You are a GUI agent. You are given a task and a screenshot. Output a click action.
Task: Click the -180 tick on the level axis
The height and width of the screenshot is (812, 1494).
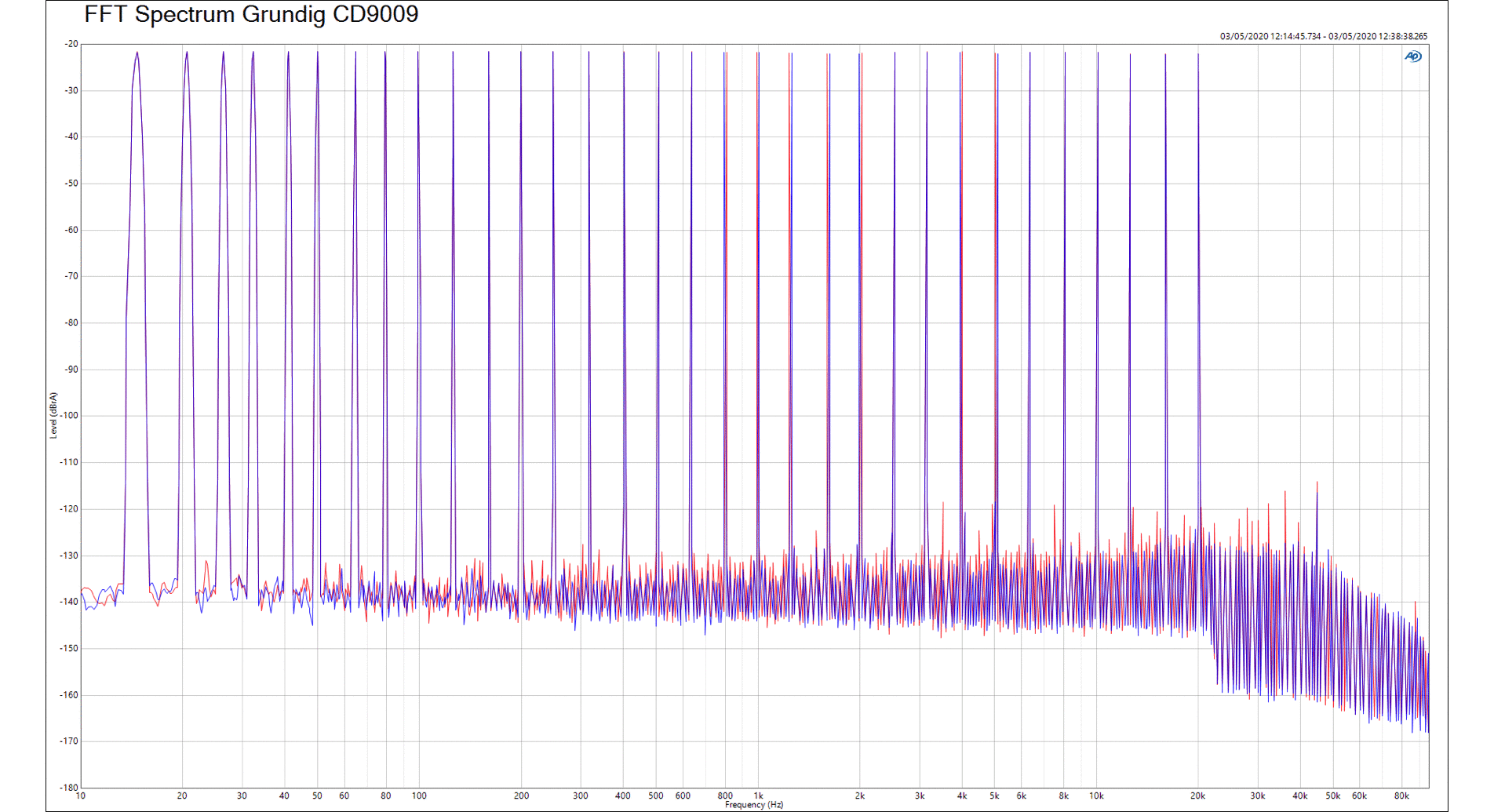pyautogui.click(x=70, y=787)
